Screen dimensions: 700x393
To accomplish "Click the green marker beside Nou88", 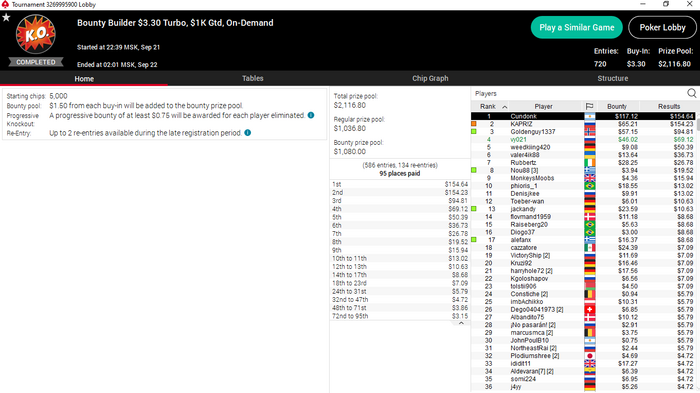I will click(474, 170).
